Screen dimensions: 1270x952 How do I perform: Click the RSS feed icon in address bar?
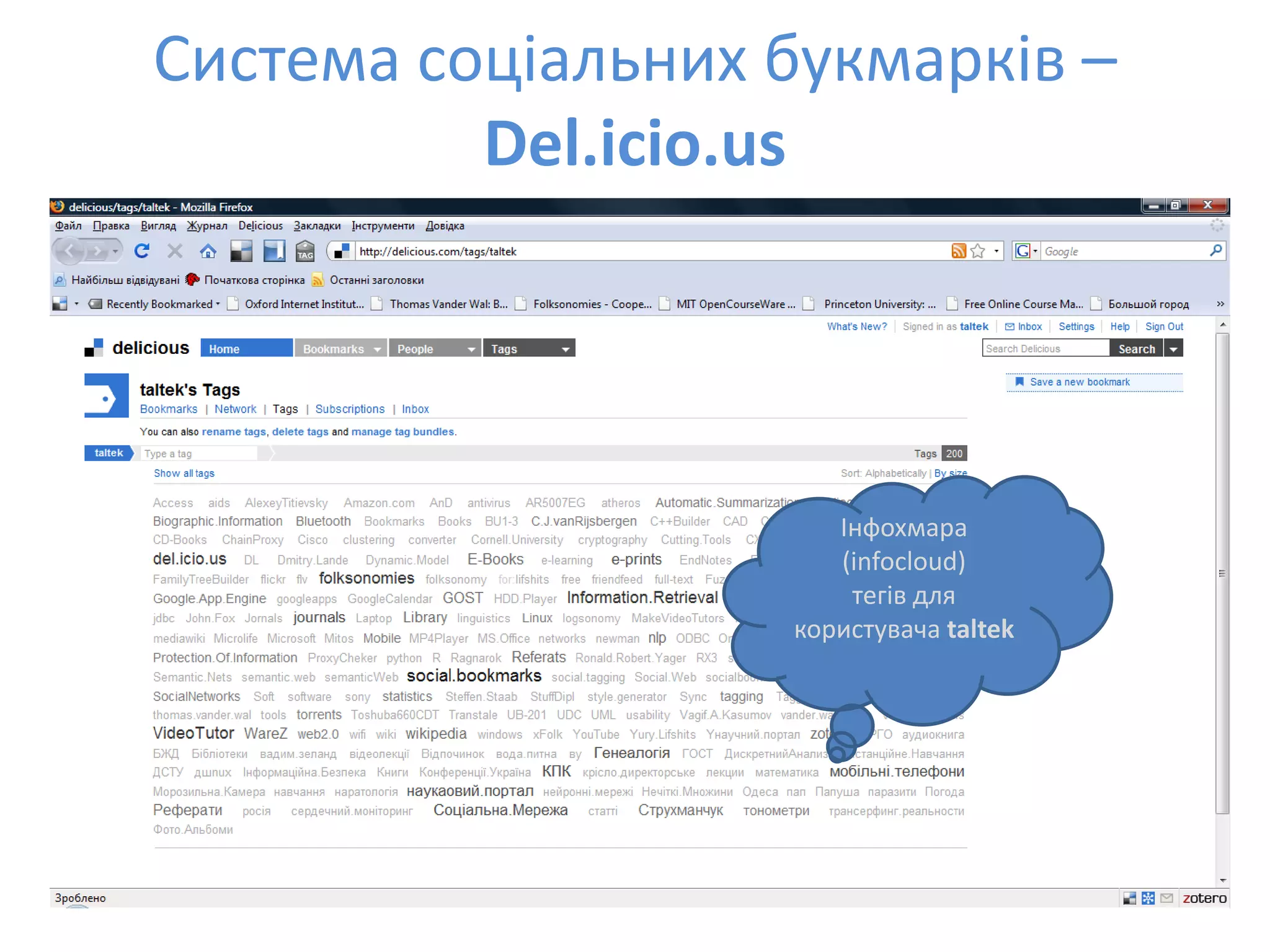(x=959, y=251)
